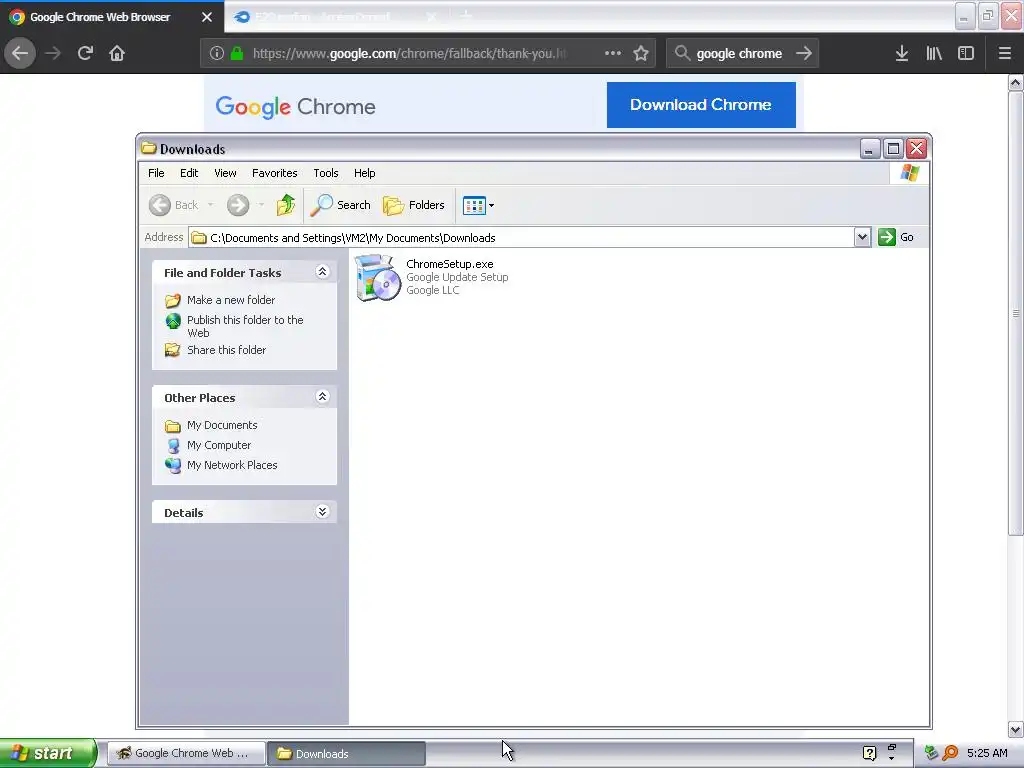
Task: Click the My Computer icon in Other Places
Action: click(x=172, y=445)
